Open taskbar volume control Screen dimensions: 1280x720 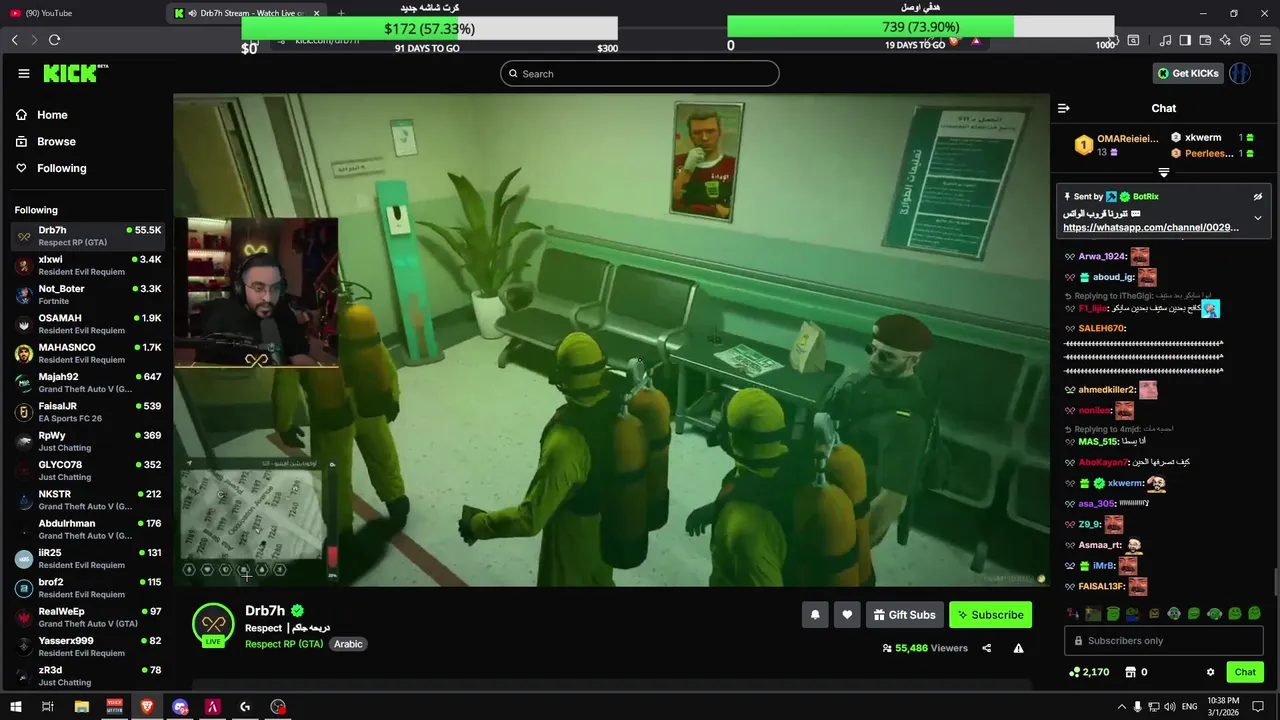[x=1171, y=707]
